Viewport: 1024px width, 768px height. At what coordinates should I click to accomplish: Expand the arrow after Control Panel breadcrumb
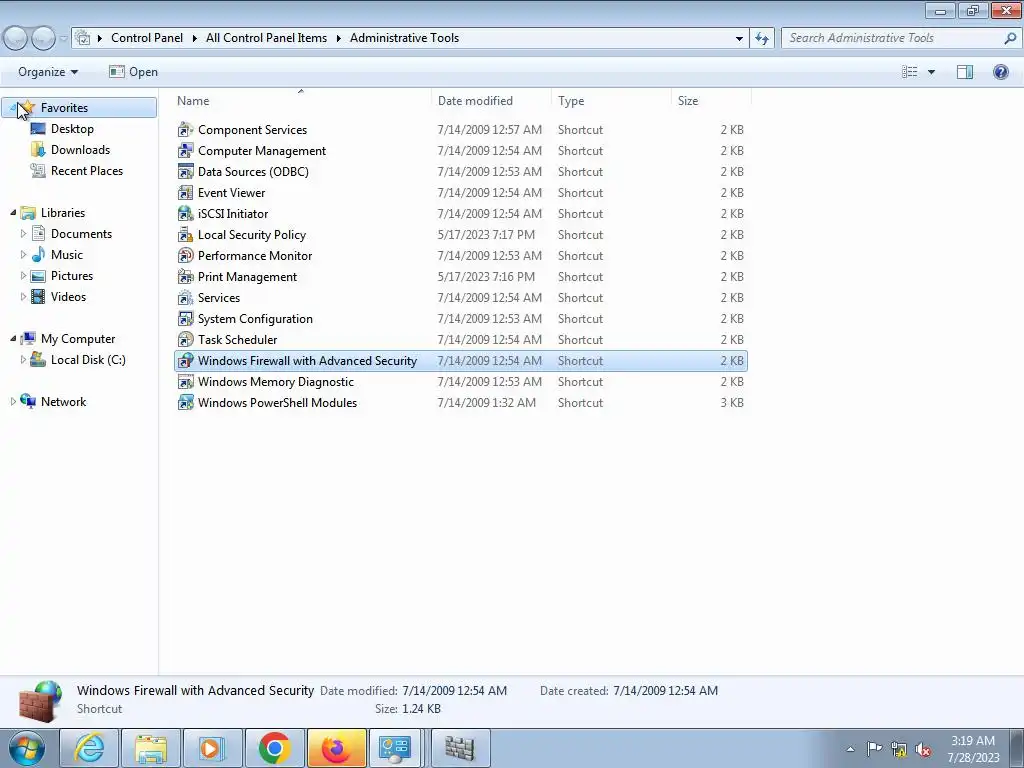[195, 39]
